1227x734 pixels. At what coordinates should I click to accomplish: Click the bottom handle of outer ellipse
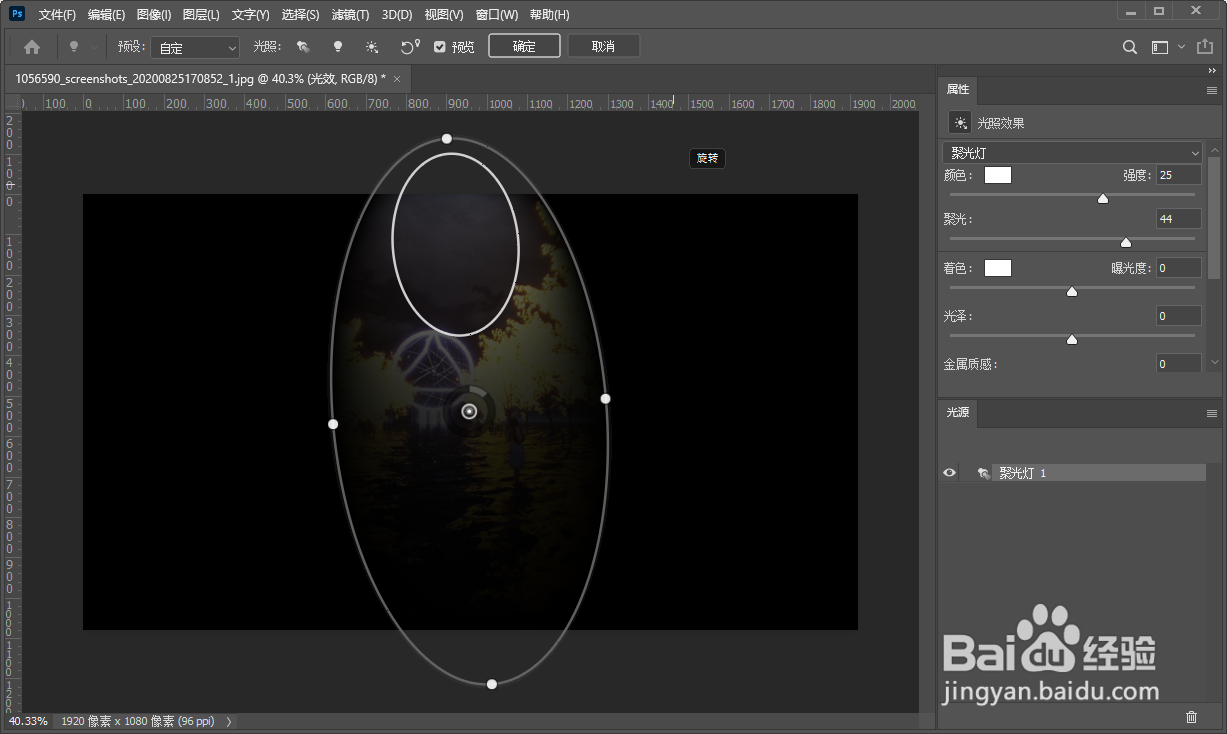(491, 684)
